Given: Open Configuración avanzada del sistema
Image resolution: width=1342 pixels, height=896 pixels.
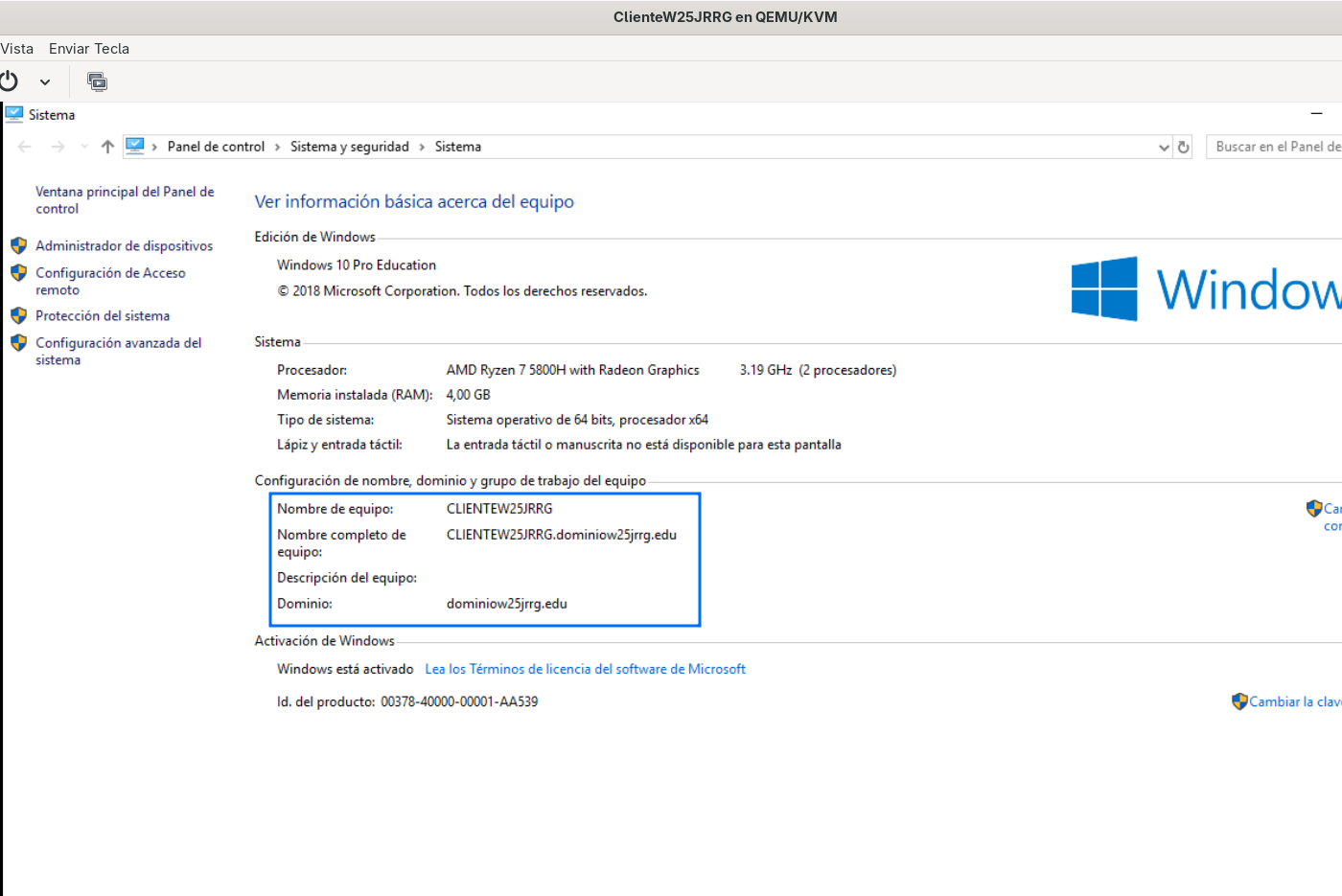Looking at the screenshot, I should (x=119, y=352).
